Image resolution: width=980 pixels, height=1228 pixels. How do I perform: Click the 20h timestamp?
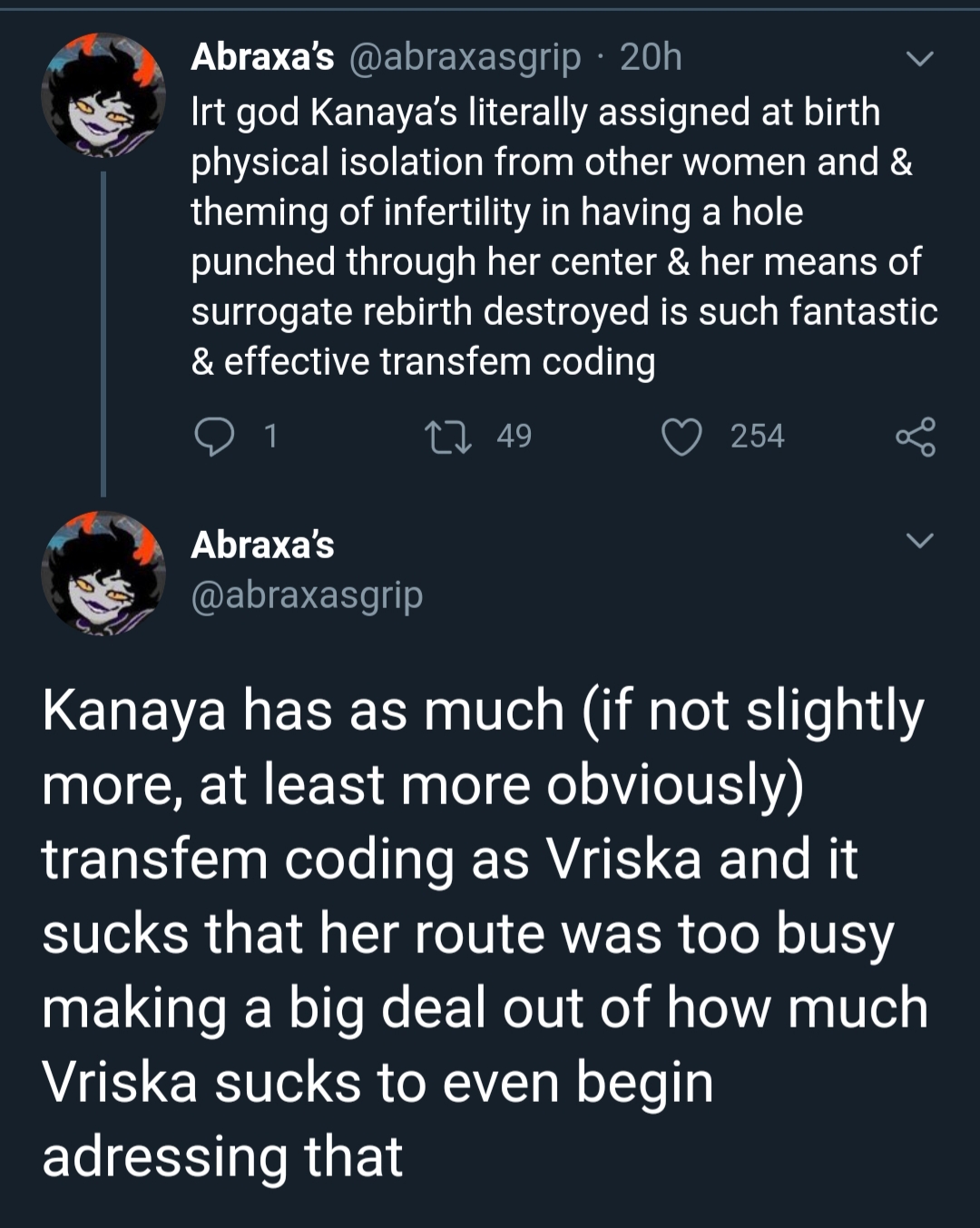(651, 57)
